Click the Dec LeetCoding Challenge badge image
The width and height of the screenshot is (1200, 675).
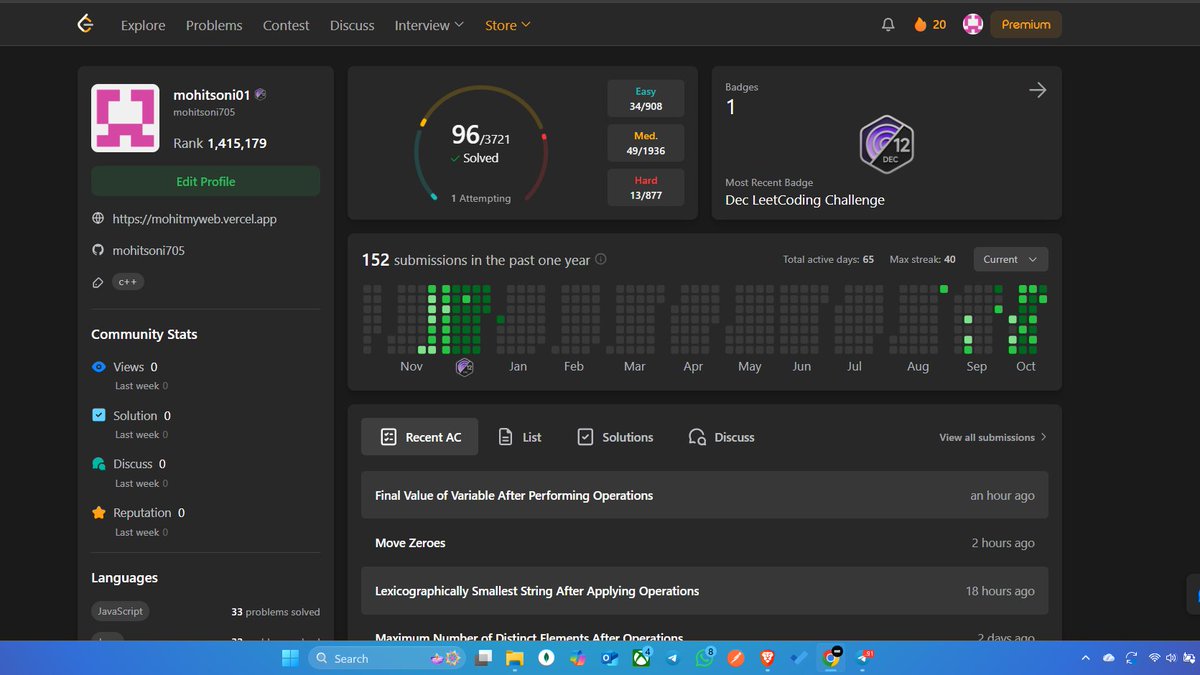(886, 145)
